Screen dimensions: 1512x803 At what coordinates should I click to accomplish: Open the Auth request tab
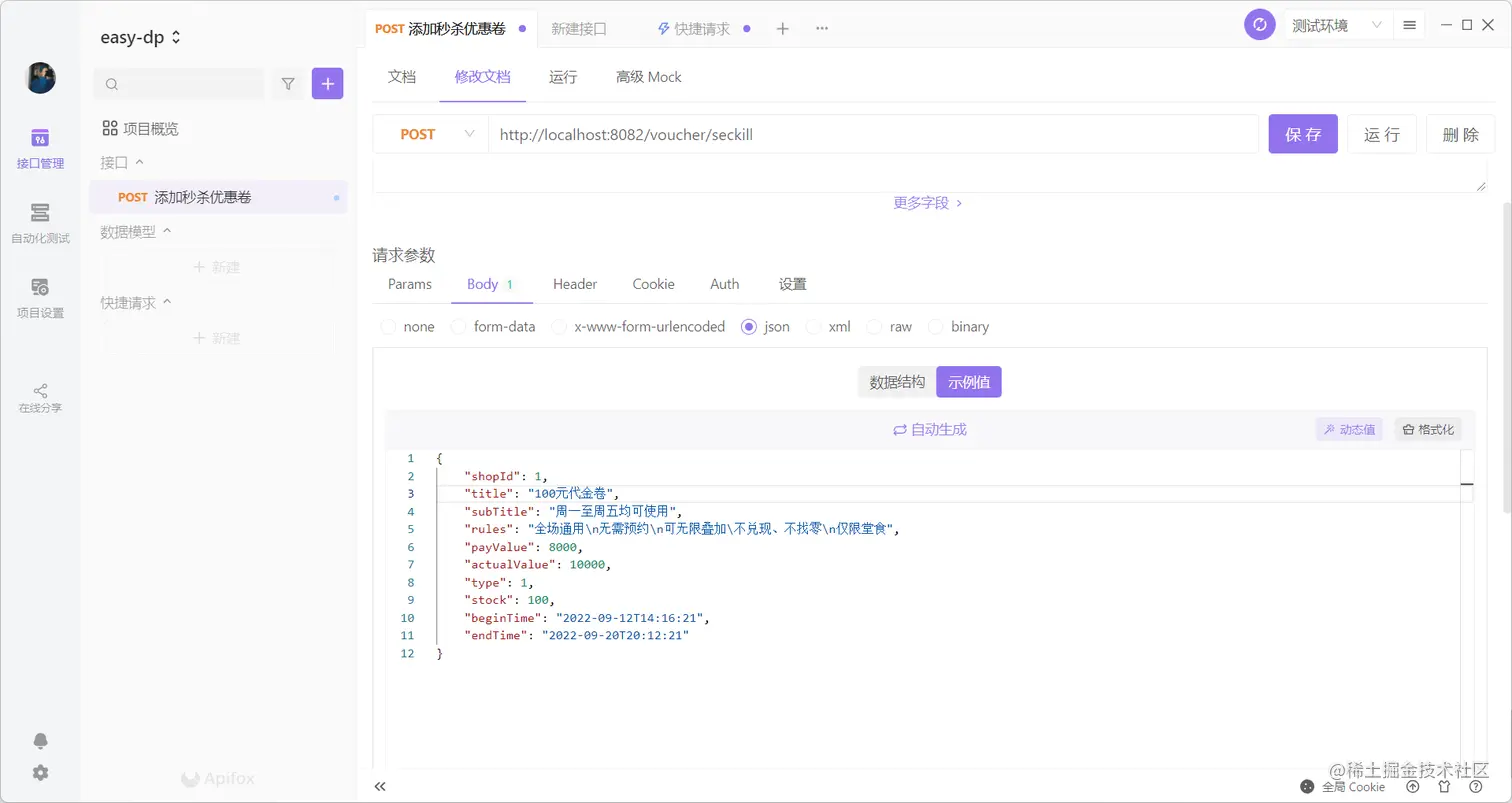click(725, 284)
